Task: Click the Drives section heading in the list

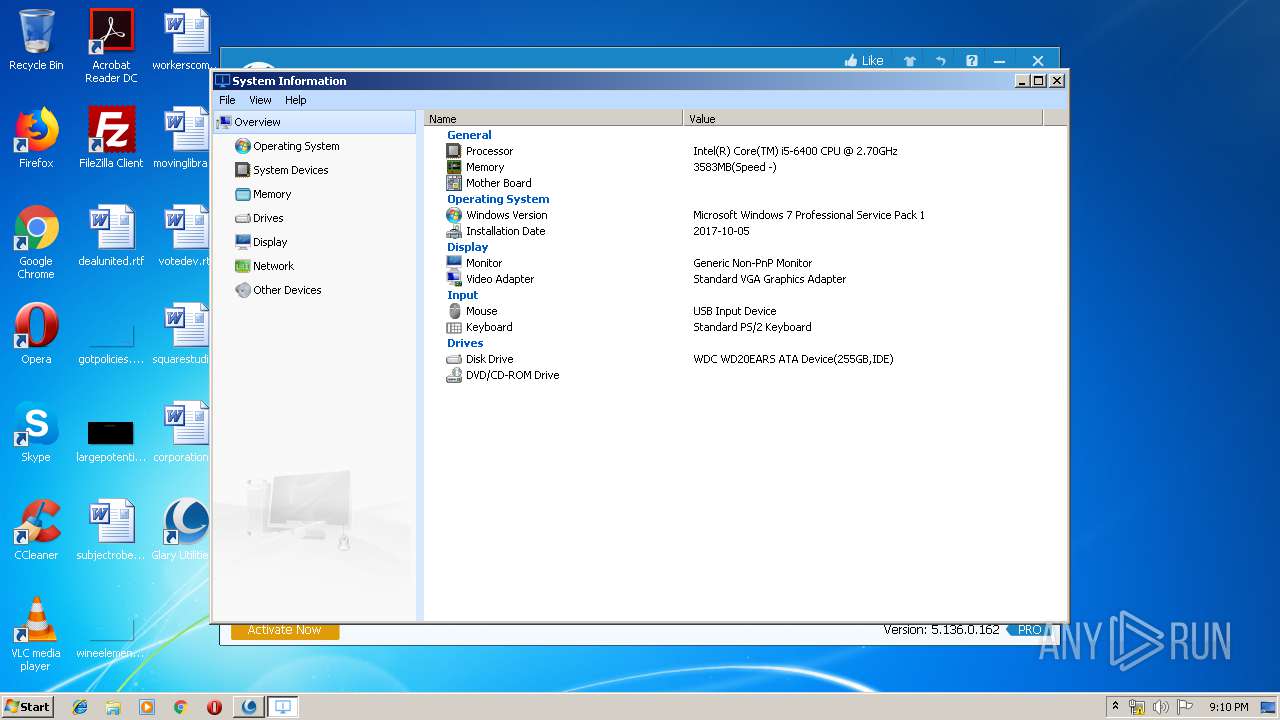Action: [x=465, y=343]
